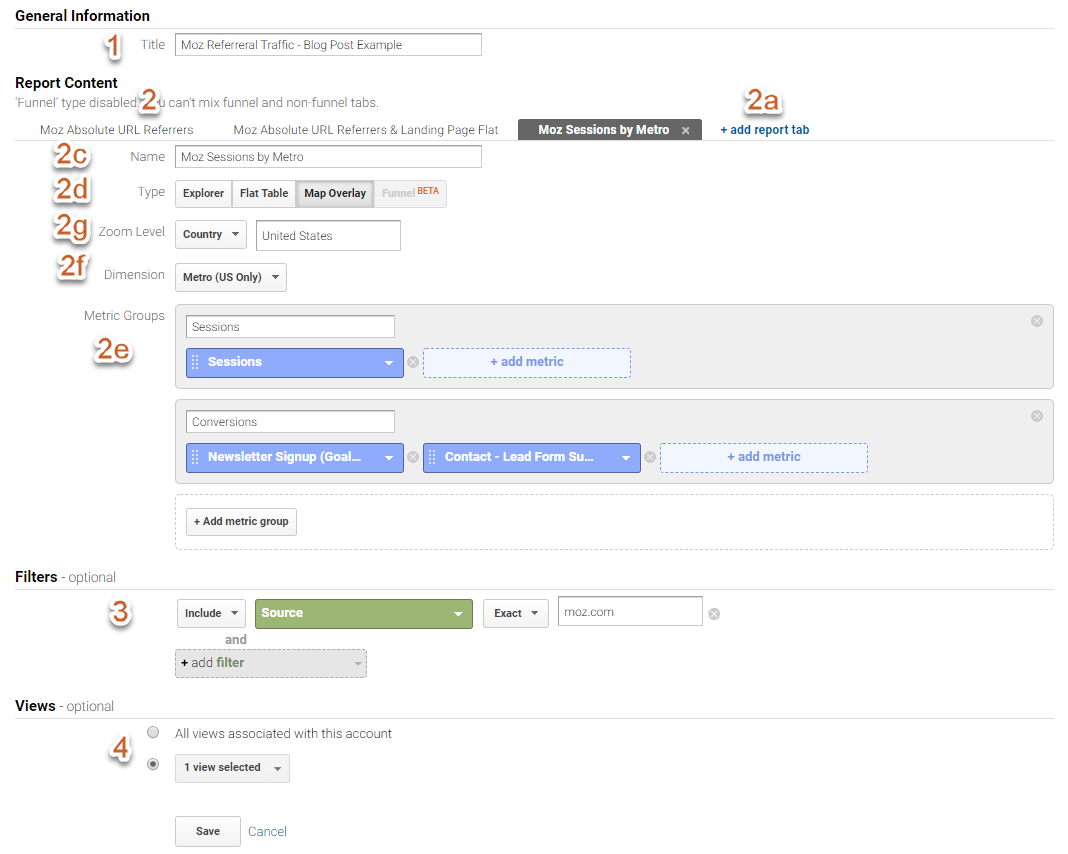Select All views associated with this account

click(x=153, y=732)
